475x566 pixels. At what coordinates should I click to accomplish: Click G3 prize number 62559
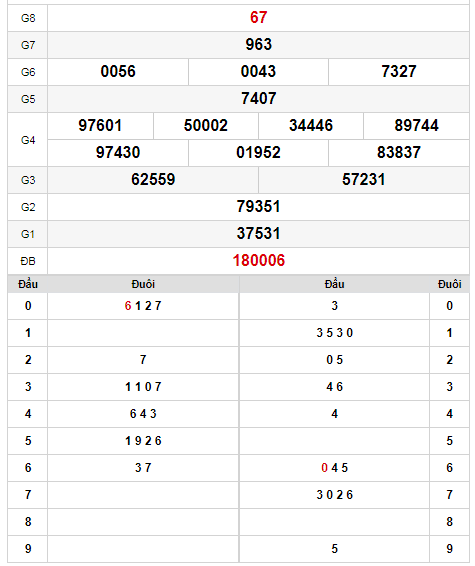point(153,179)
